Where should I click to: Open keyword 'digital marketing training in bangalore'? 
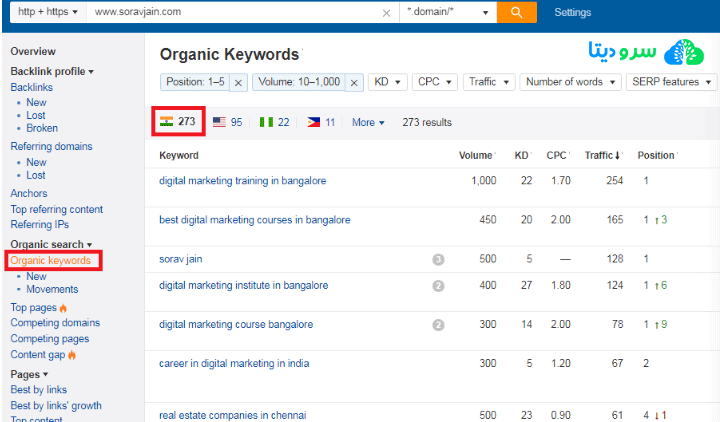pyautogui.click(x=242, y=181)
